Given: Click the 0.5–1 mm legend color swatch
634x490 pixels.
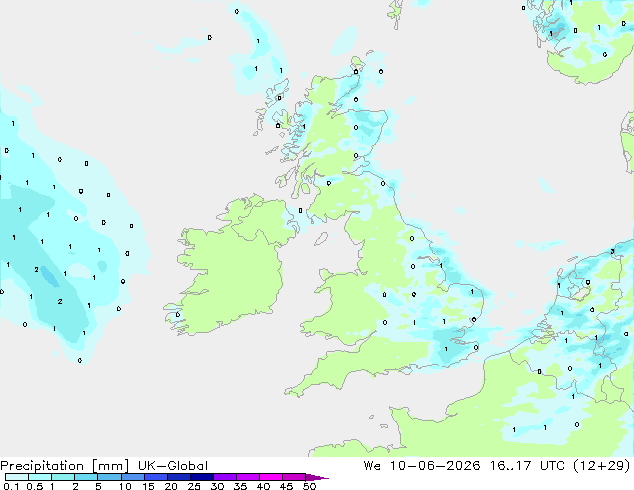Looking at the screenshot, I should pyautogui.click(x=40, y=477).
